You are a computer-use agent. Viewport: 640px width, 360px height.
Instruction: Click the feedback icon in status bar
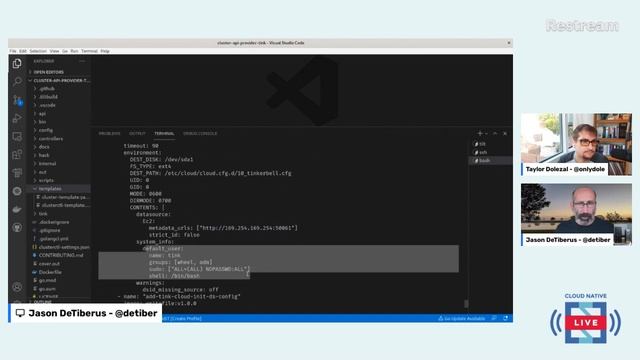(x=494, y=318)
